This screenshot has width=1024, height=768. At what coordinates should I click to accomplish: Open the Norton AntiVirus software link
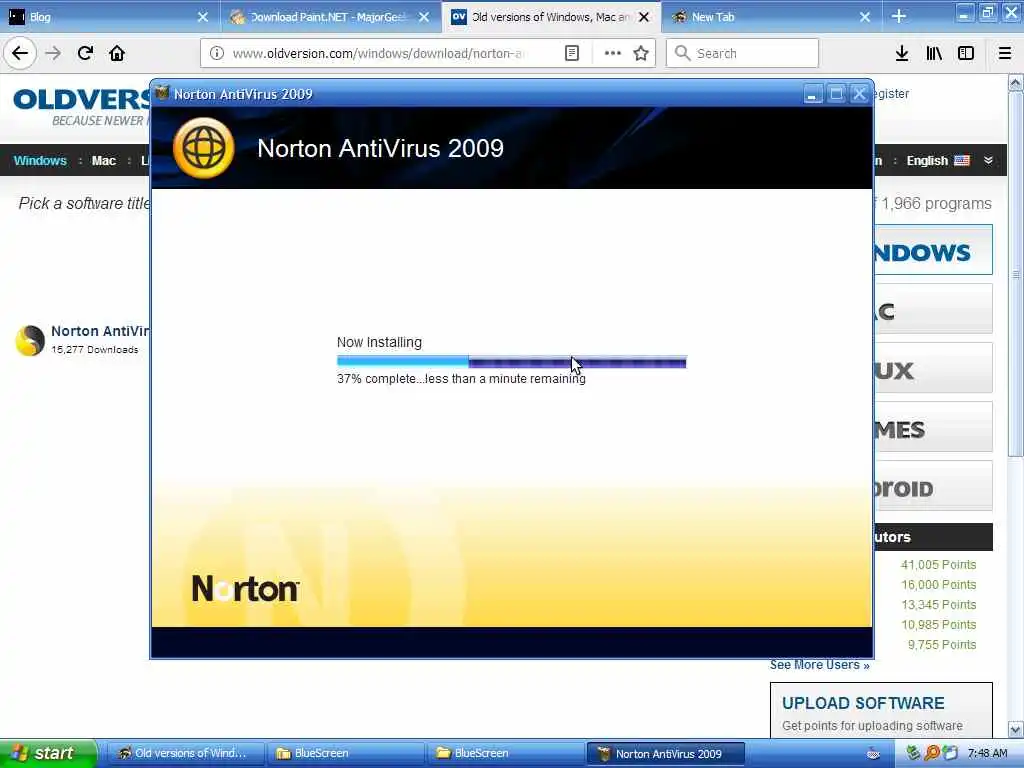click(x=100, y=331)
